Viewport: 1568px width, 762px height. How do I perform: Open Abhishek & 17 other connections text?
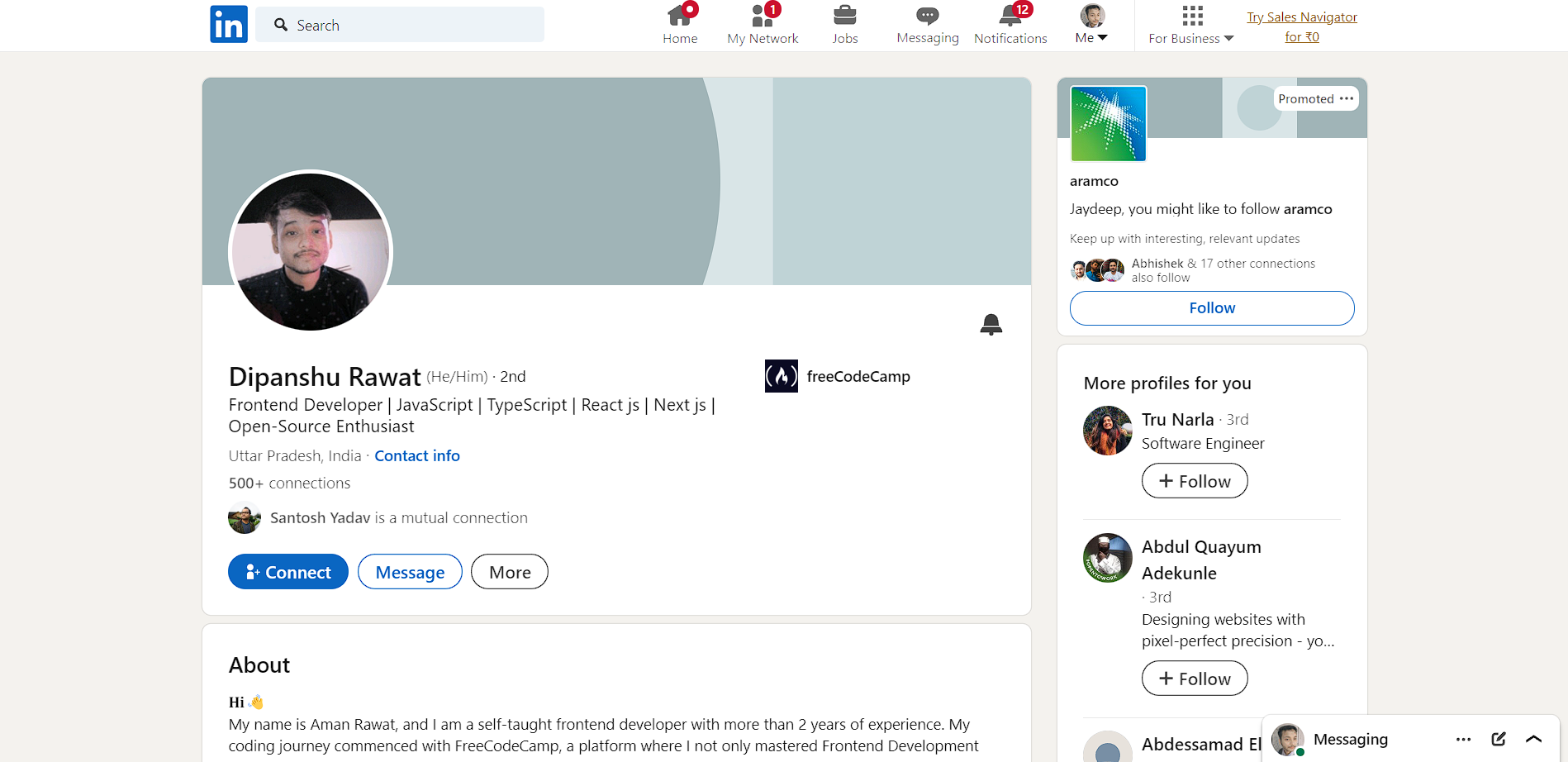pos(1224,270)
